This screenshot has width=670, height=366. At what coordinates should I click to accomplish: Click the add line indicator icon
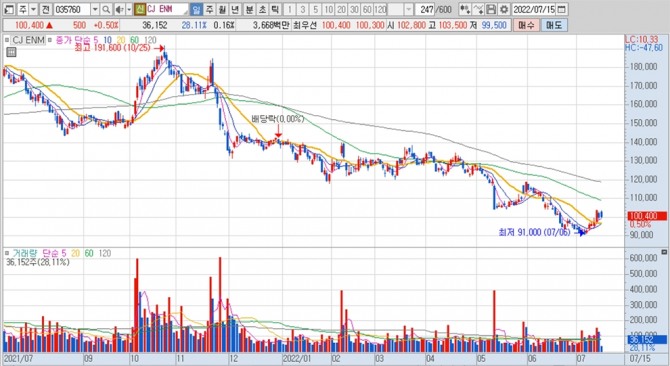479,9
